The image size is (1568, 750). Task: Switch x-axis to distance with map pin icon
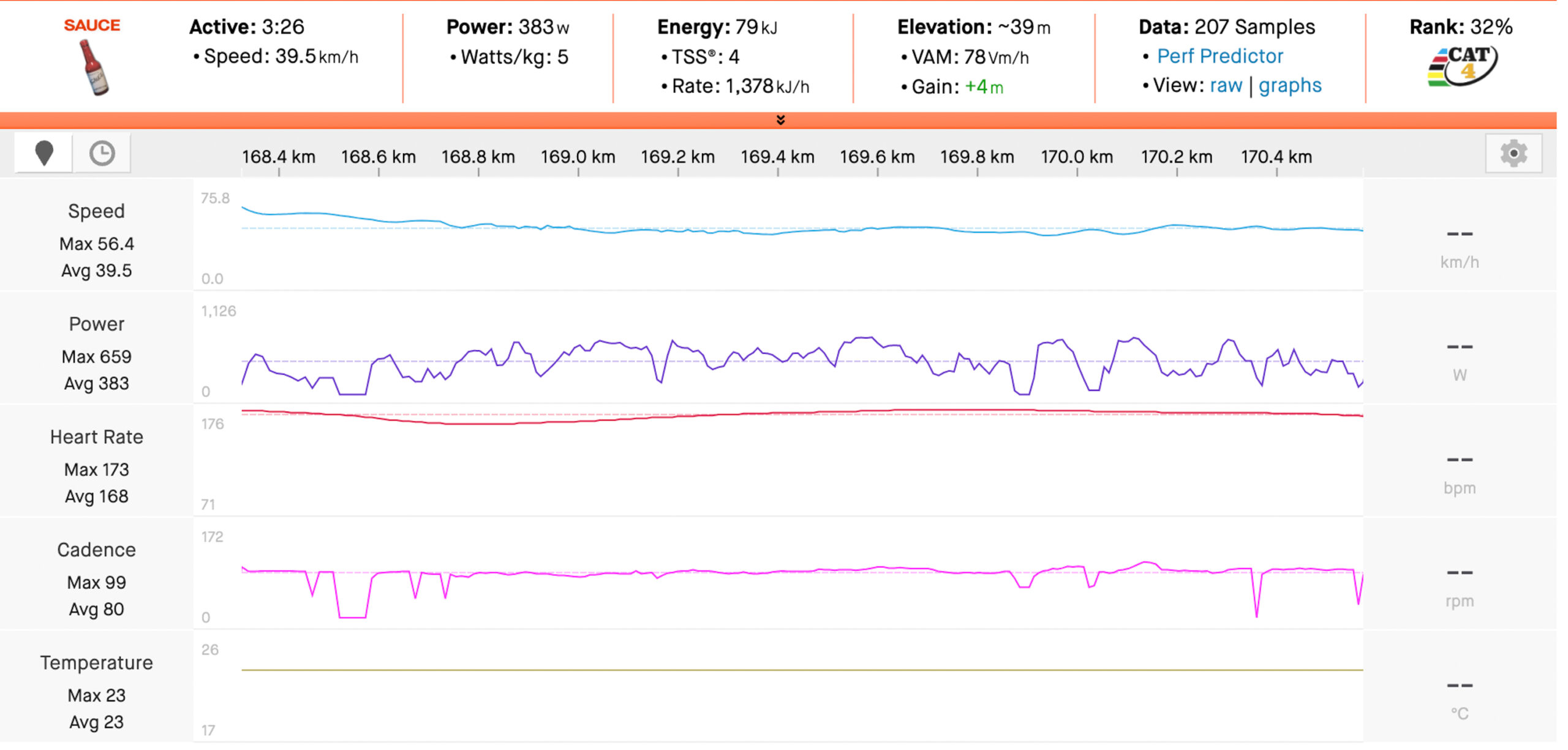click(x=44, y=153)
